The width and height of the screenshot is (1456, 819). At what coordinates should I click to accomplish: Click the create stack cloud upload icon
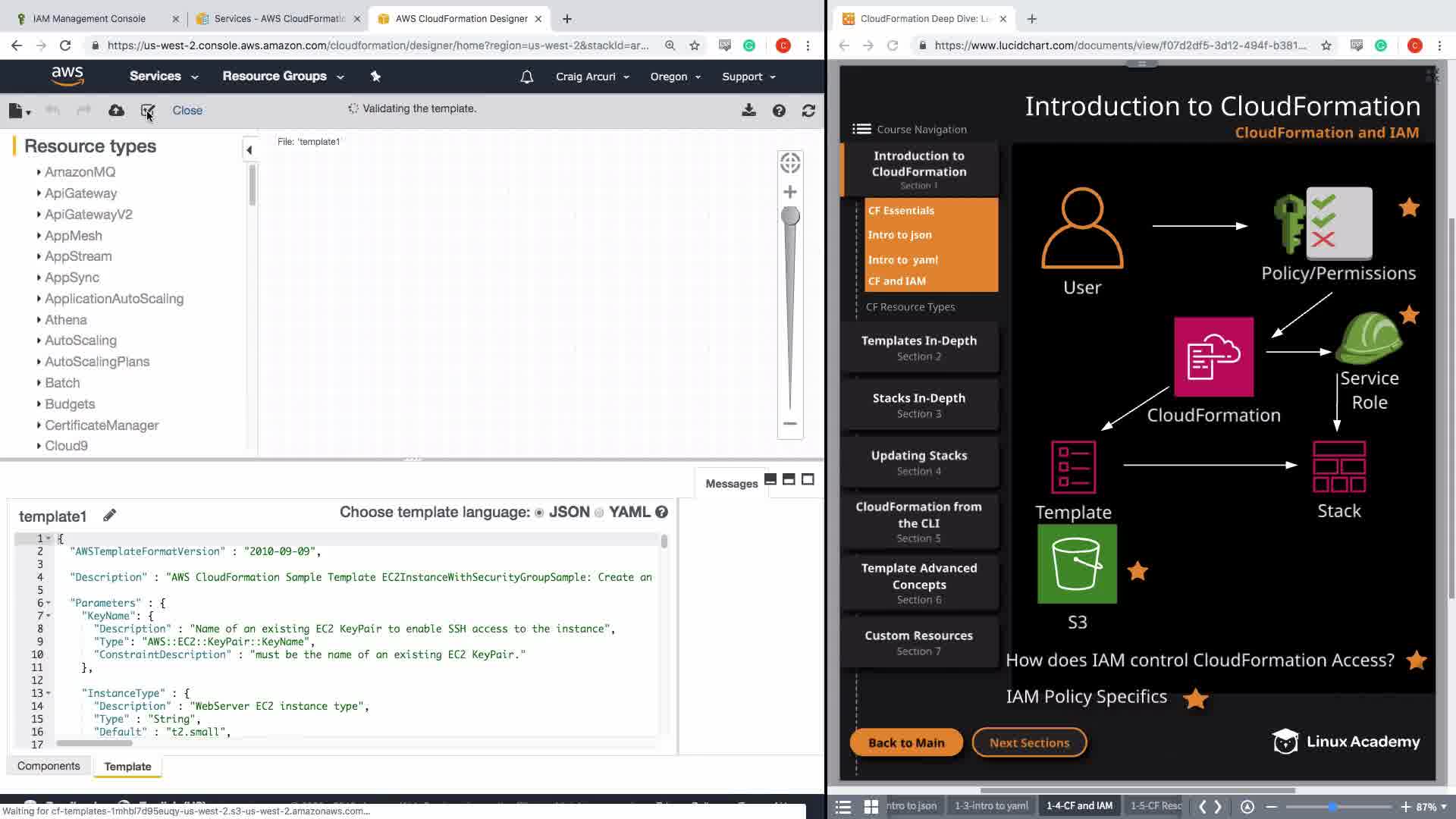[x=116, y=111]
